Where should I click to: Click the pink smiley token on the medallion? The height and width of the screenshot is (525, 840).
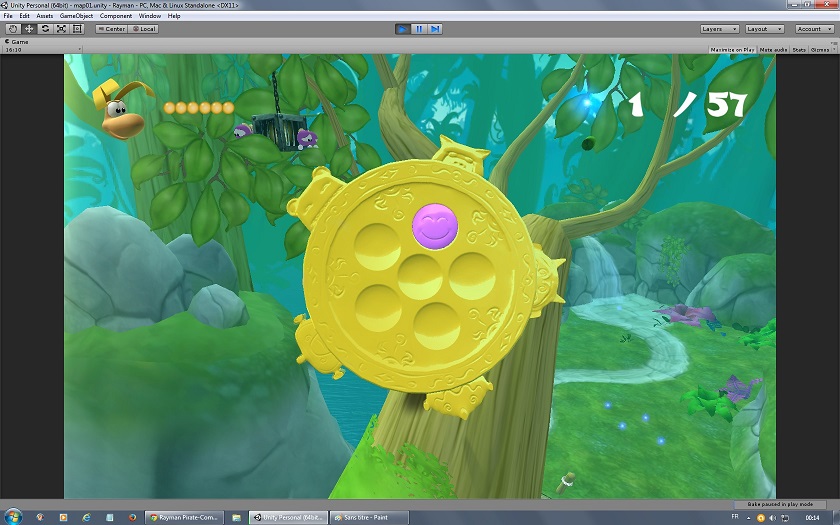pos(434,226)
